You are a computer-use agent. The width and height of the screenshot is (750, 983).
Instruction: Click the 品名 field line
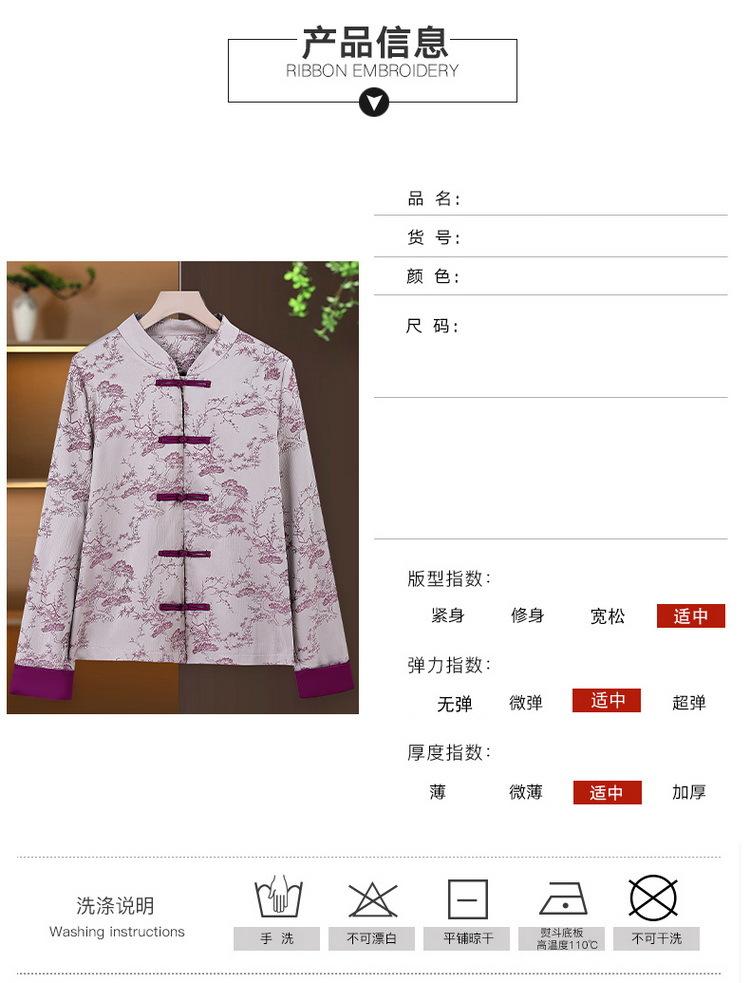click(x=551, y=199)
